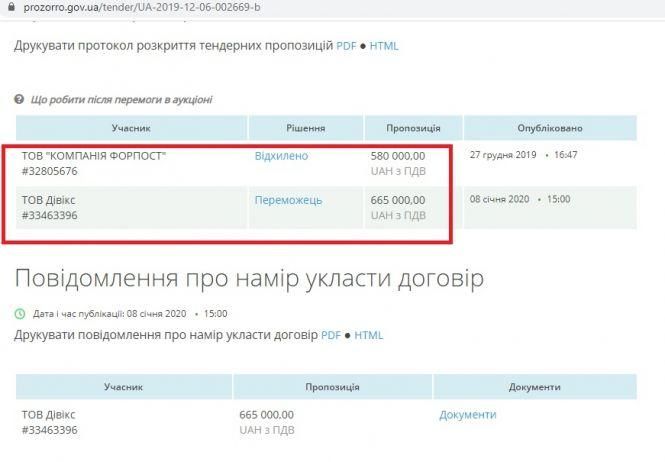This screenshot has height=462, width=665.
Task: Select code #33463396 in decisions table
Action: tap(50, 215)
